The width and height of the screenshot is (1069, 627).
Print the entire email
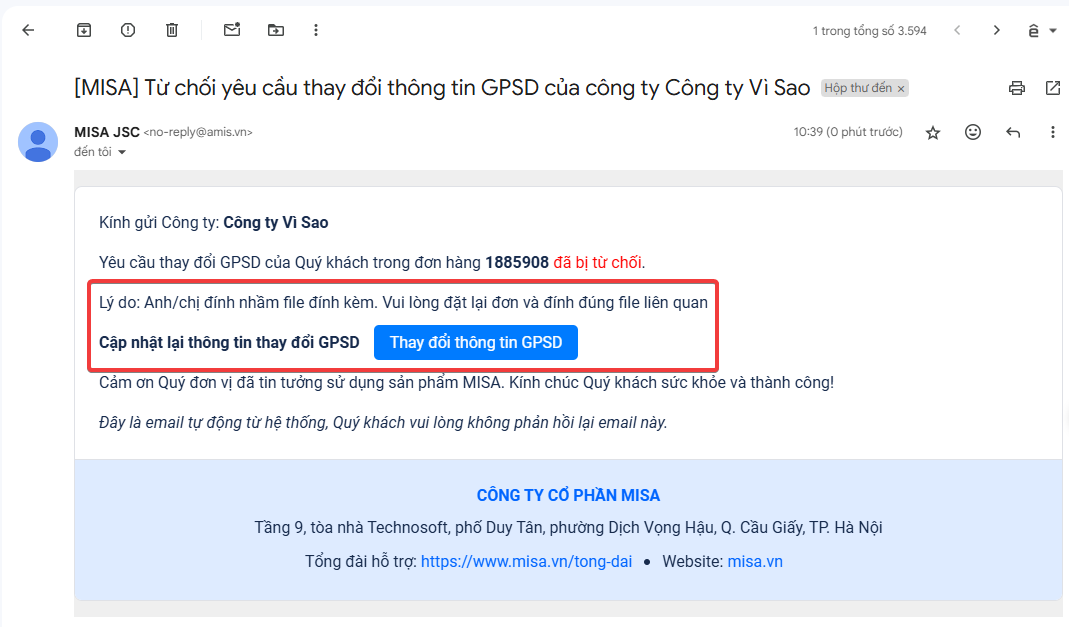pos(1017,88)
